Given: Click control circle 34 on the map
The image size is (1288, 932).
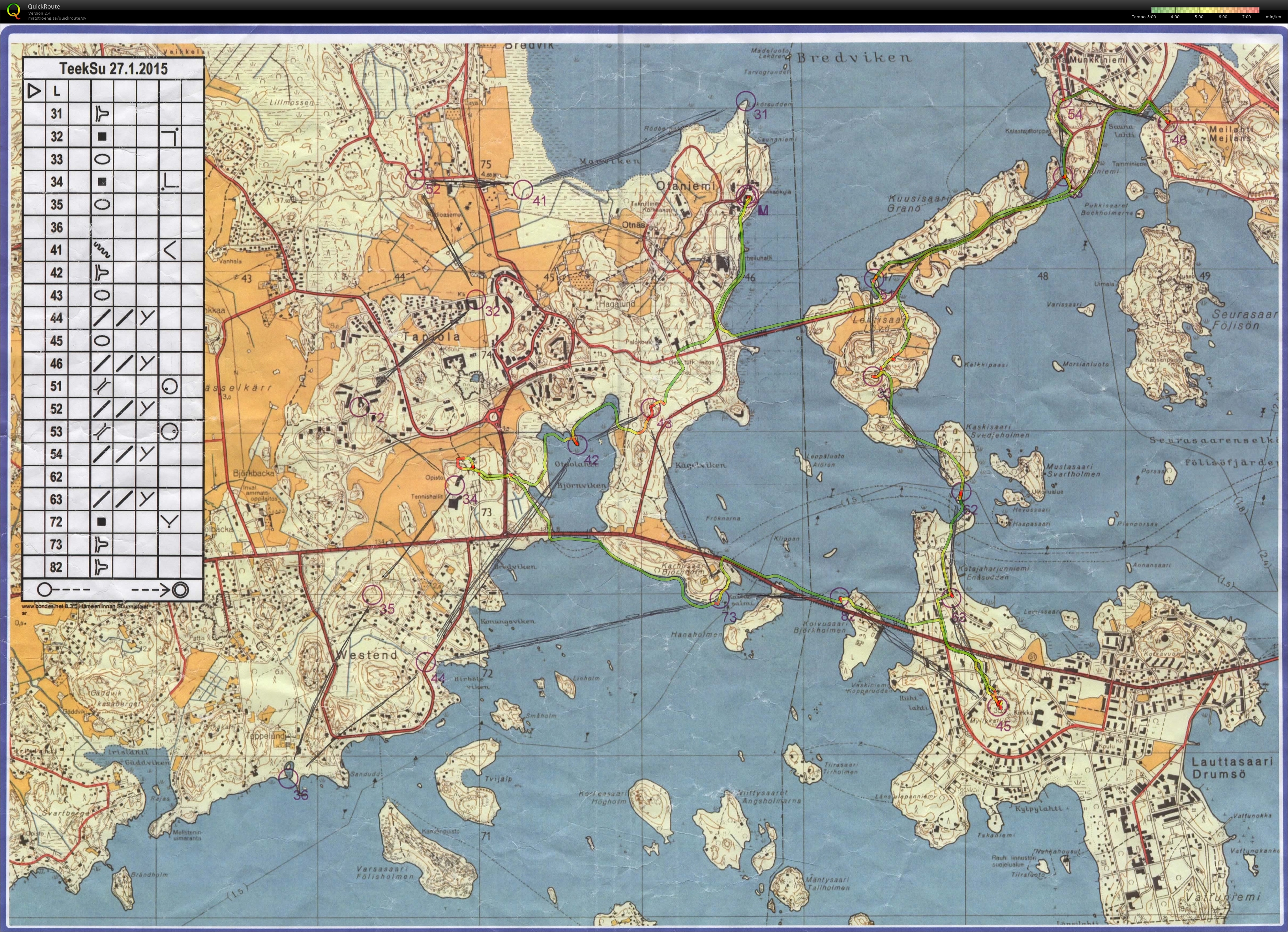Looking at the screenshot, I should [454, 485].
